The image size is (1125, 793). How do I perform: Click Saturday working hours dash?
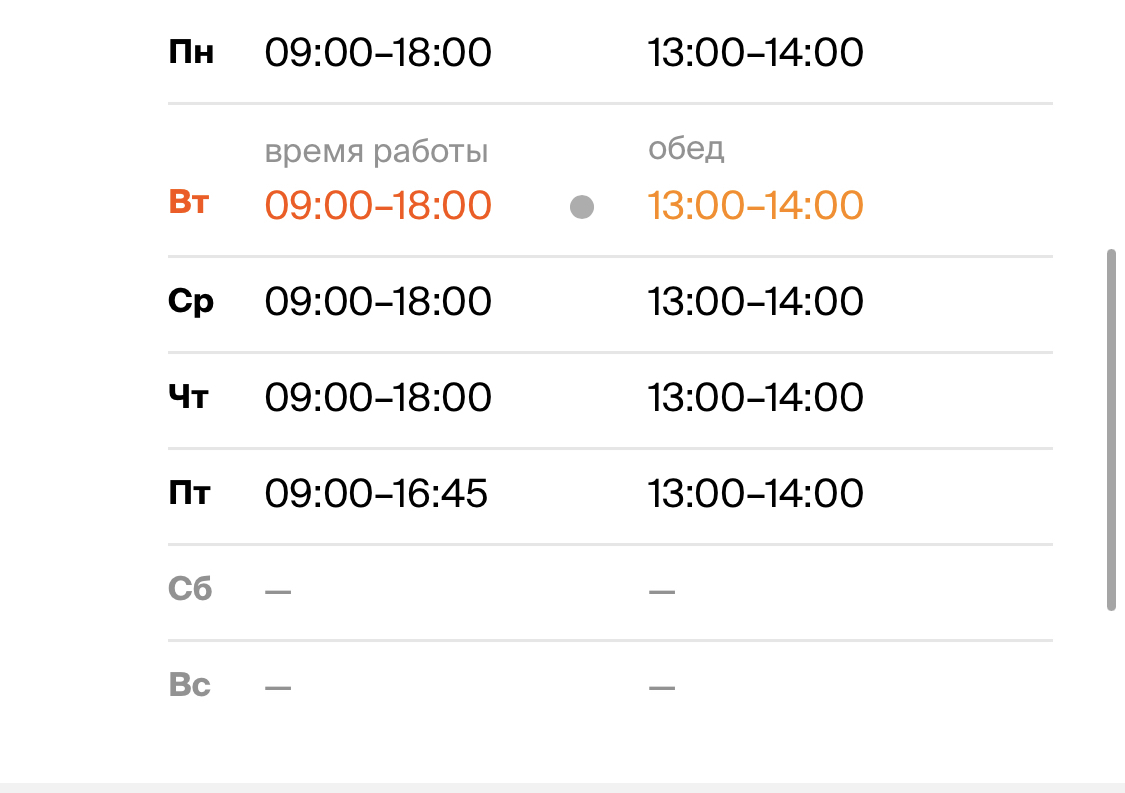(278, 592)
